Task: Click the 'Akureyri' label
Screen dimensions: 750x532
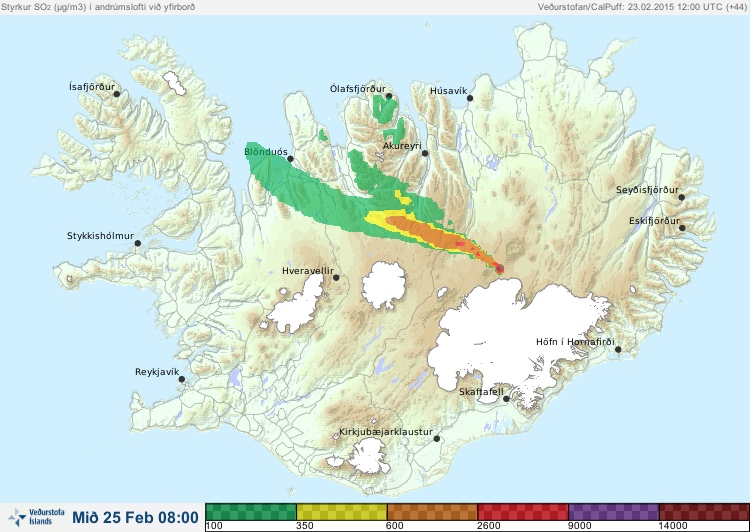Action: coord(402,146)
